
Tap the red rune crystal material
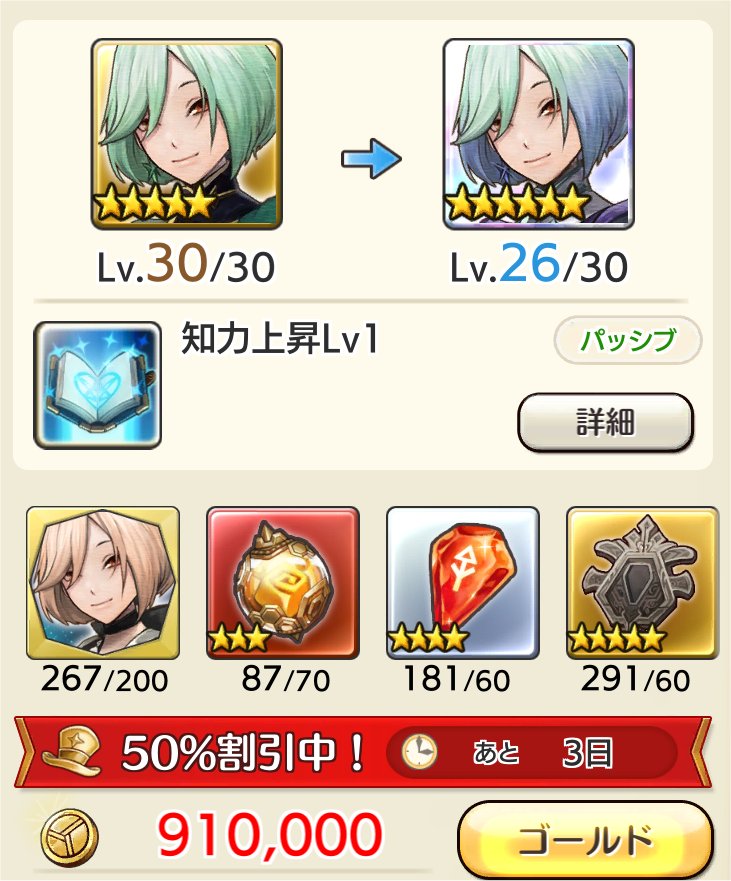tap(462, 583)
